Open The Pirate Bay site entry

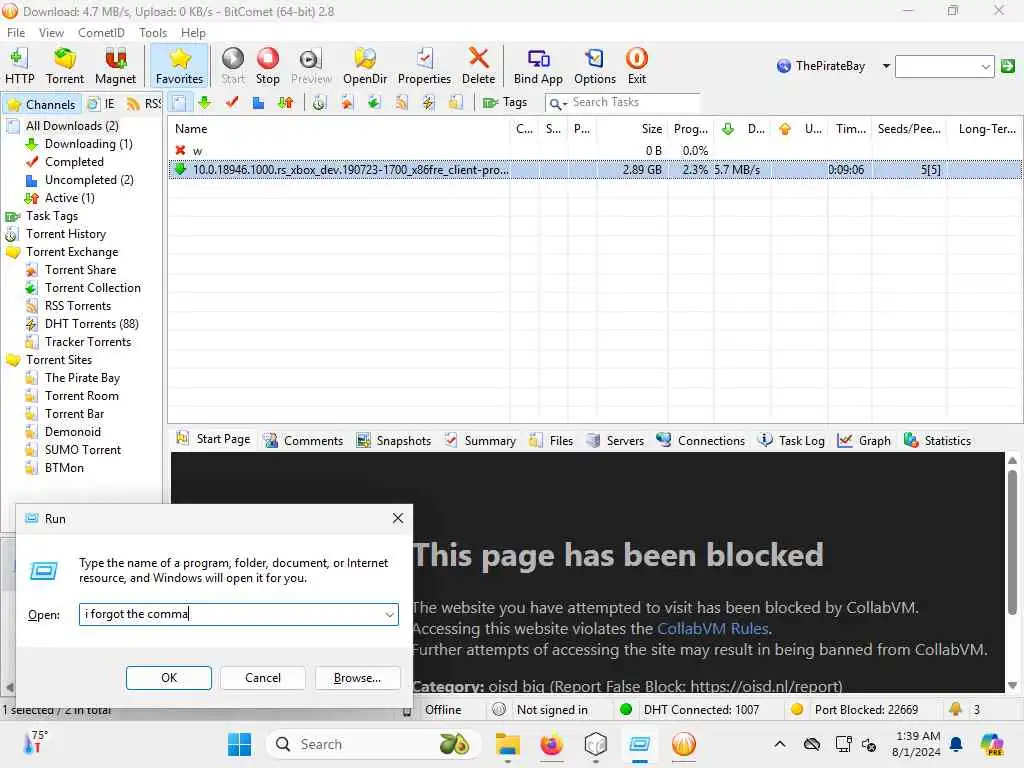[82, 378]
